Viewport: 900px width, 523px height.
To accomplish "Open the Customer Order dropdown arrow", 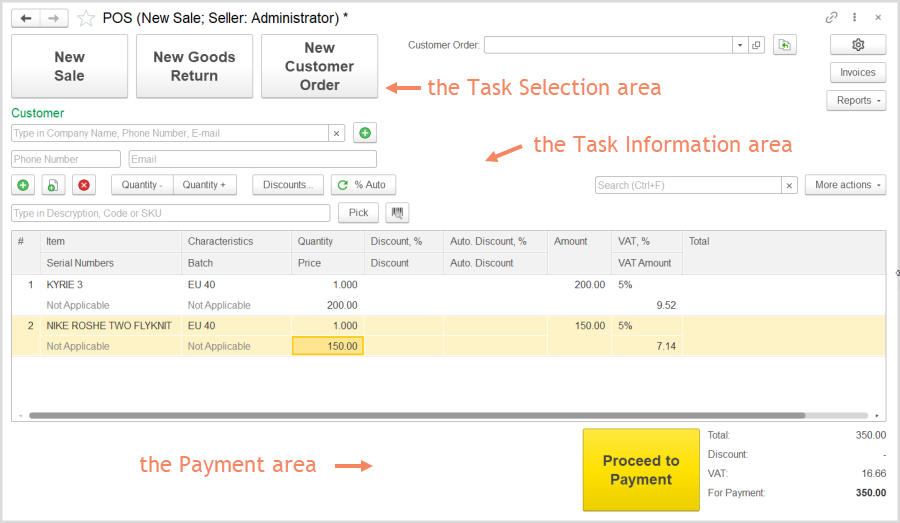I will click(x=740, y=45).
